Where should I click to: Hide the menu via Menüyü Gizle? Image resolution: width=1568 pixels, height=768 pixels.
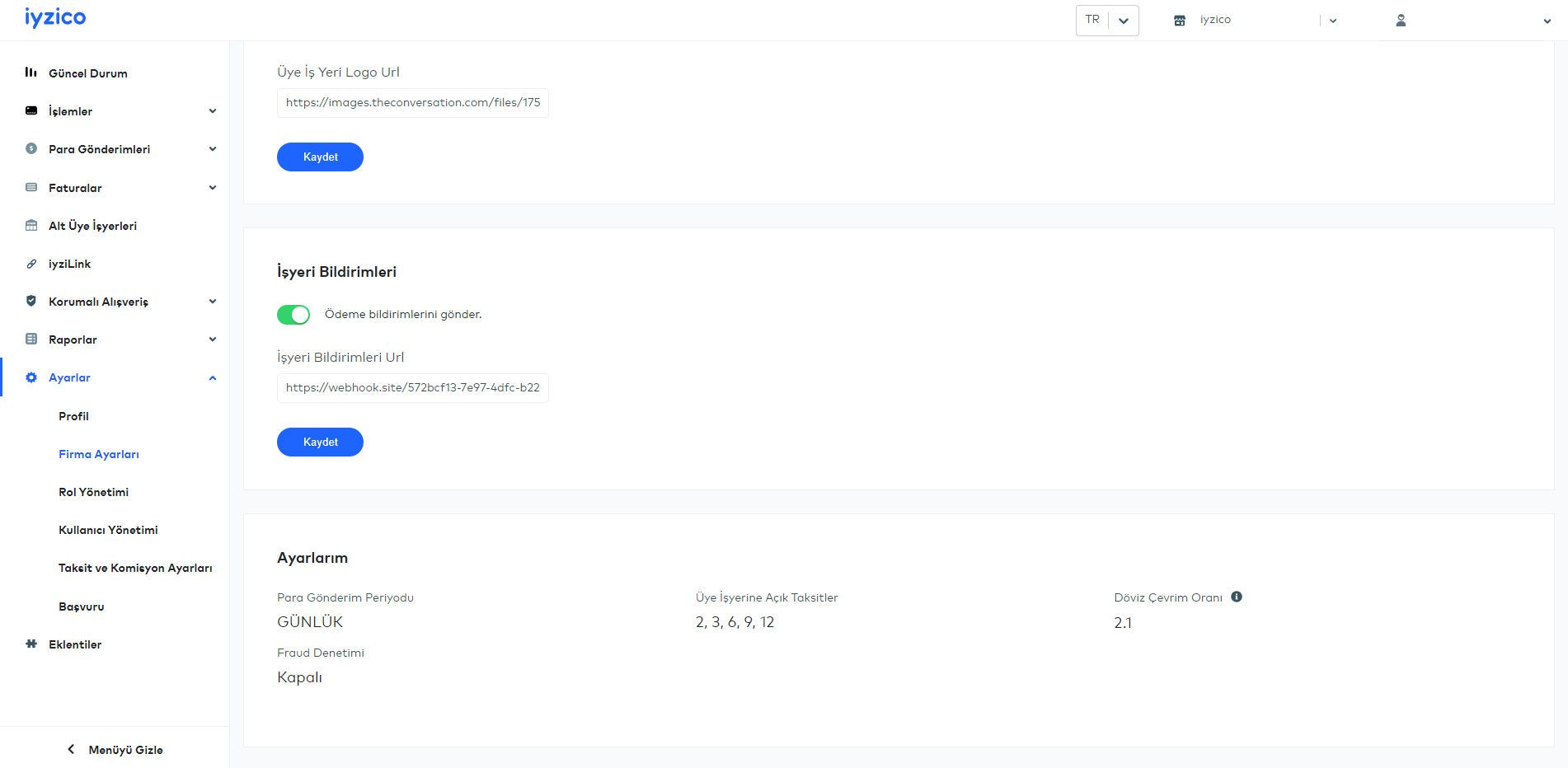[x=125, y=750]
